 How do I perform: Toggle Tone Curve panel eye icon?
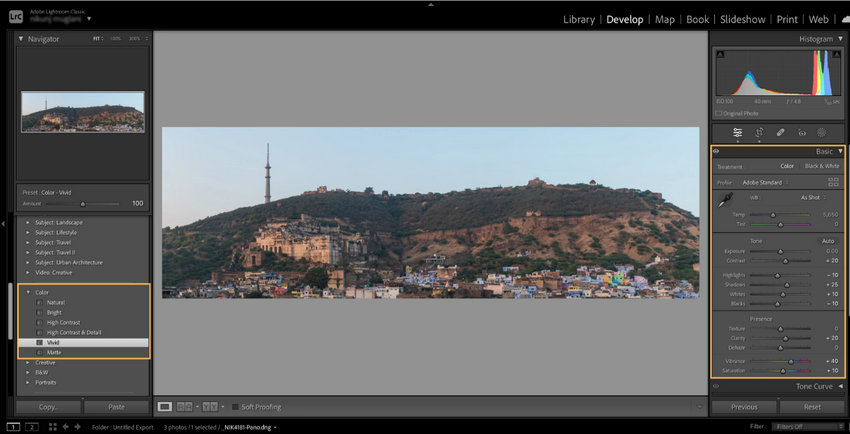pyautogui.click(x=716, y=386)
